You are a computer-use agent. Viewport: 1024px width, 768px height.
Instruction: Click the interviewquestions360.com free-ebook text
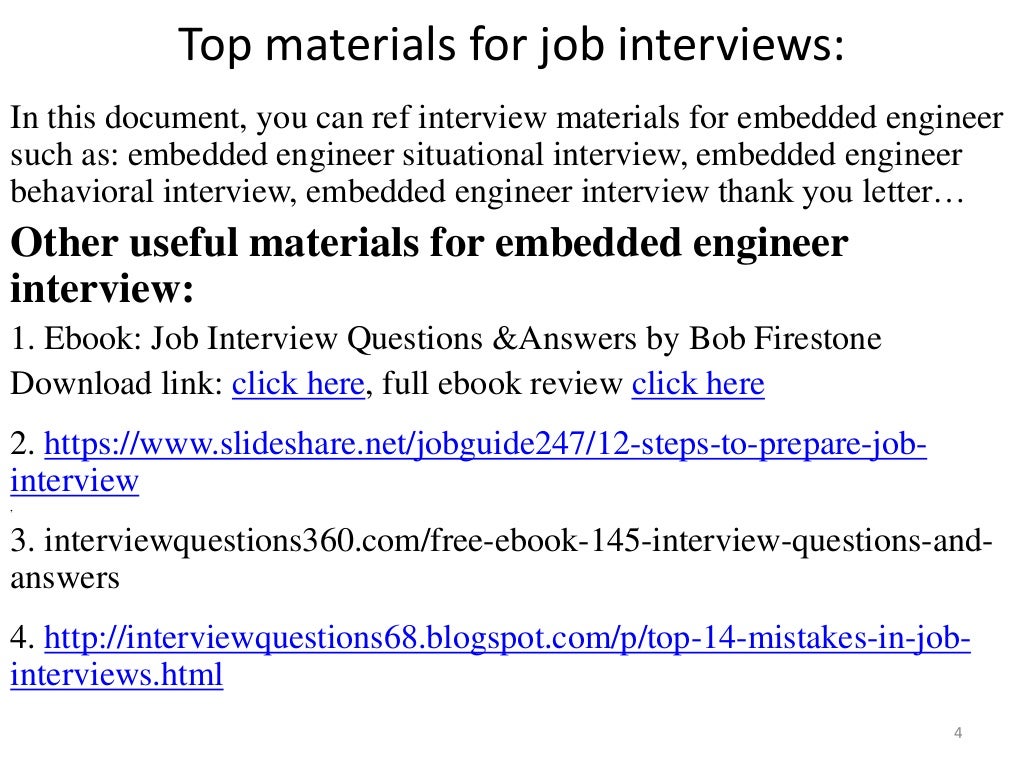(518, 541)
